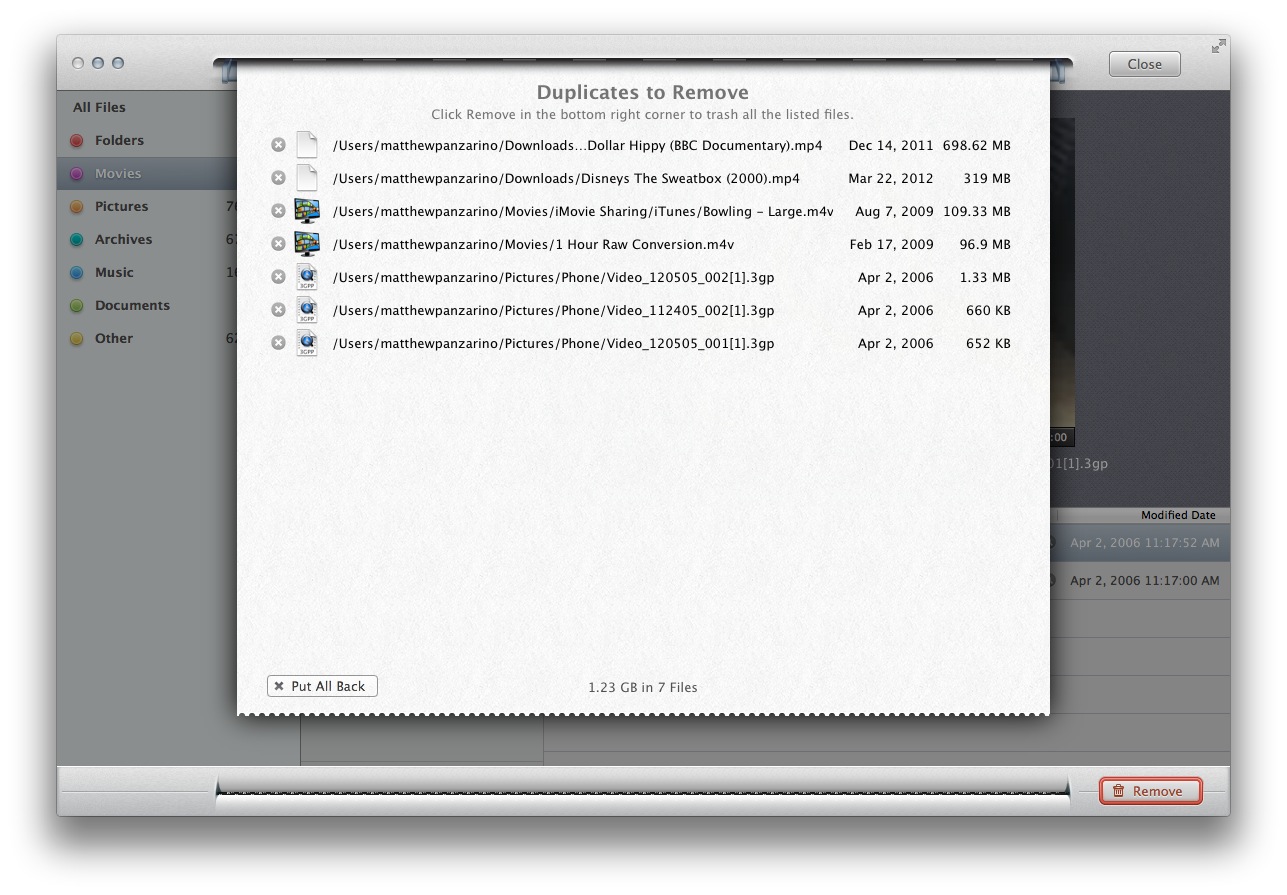
Task: Select the Movies category
Action: (x=118, y=173)
